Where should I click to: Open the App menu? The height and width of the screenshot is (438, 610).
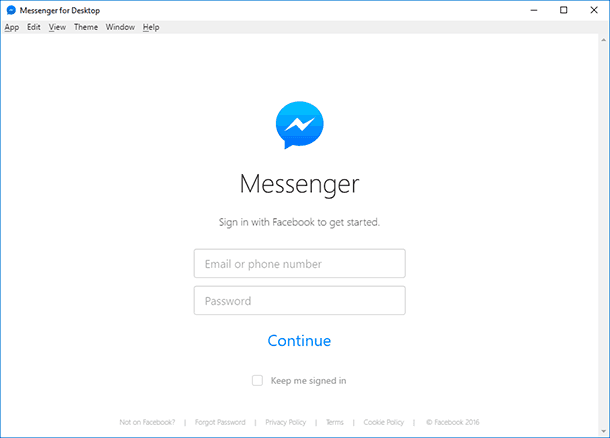[12, 27]
